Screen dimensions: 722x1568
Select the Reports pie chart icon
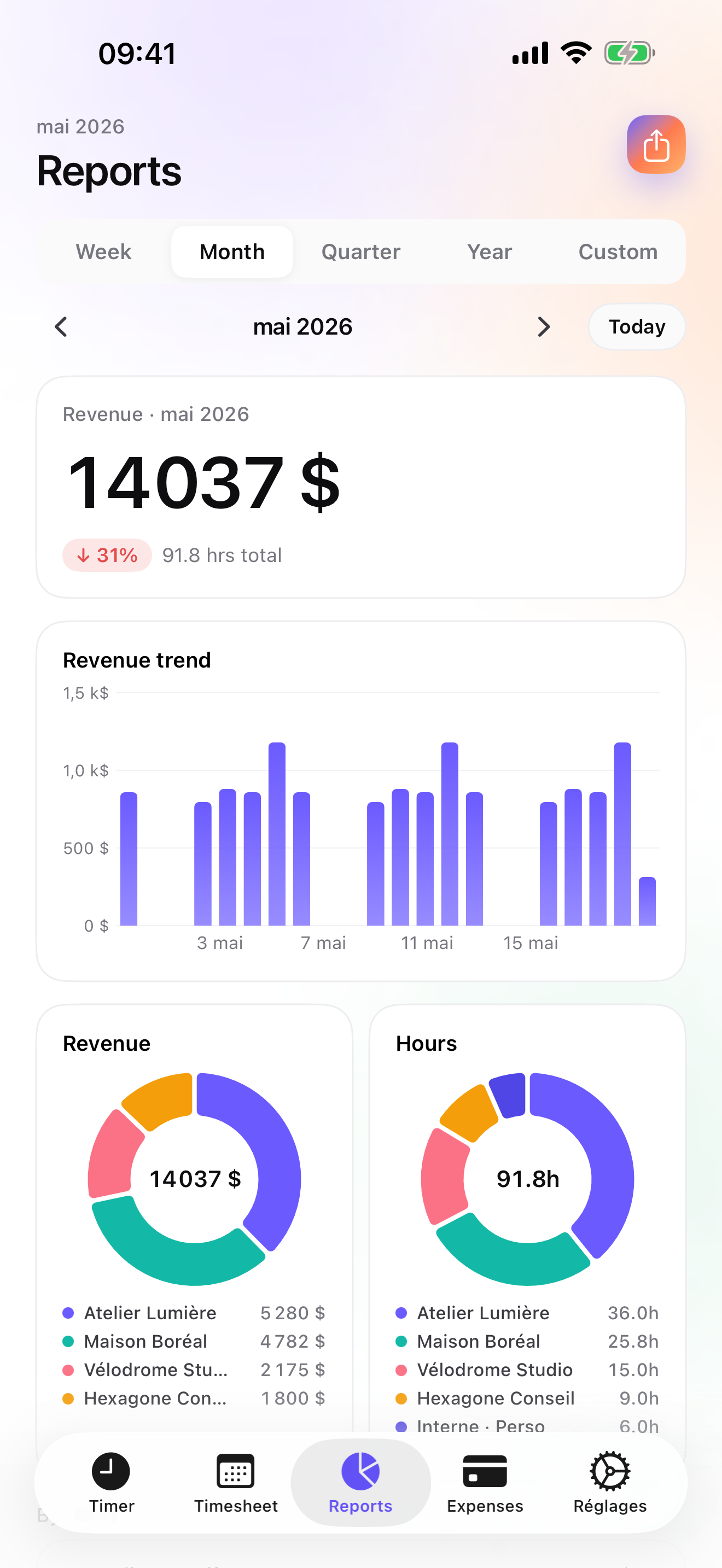360,1471
